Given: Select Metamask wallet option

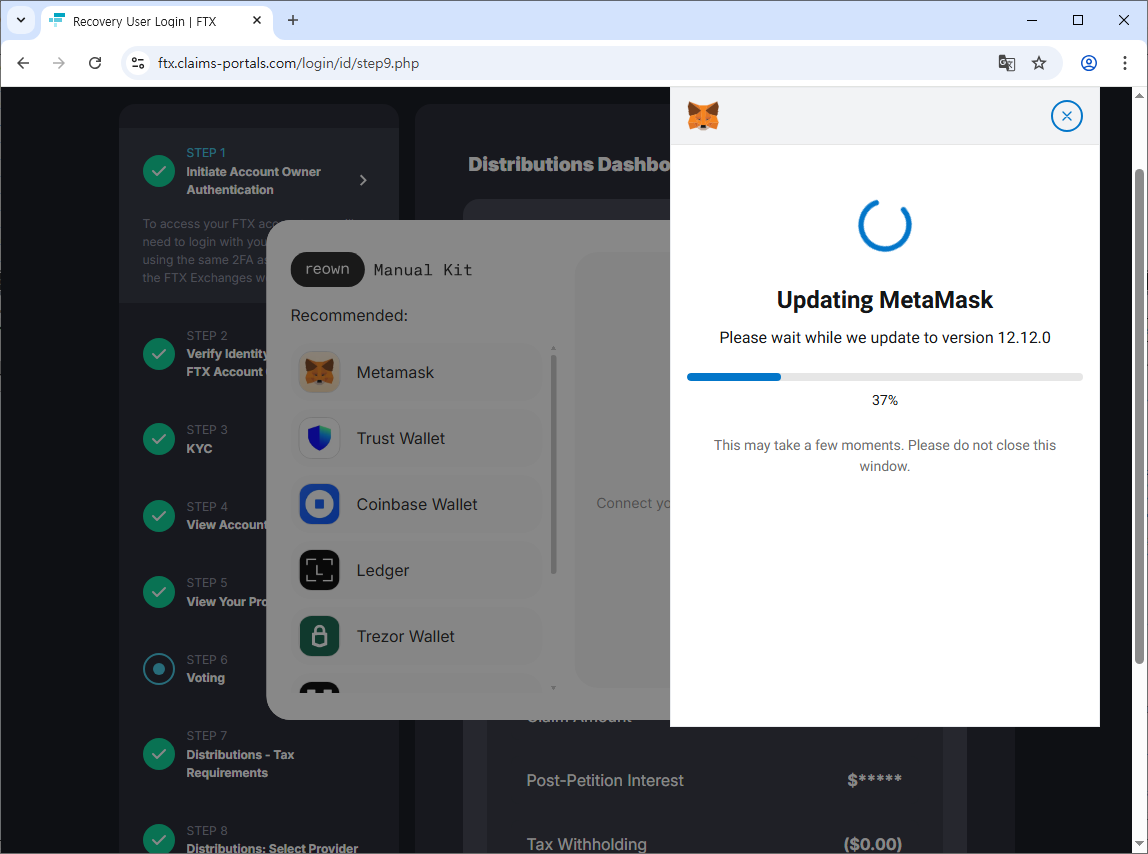Looking at the screenshot, I should [x=417, y=372].
